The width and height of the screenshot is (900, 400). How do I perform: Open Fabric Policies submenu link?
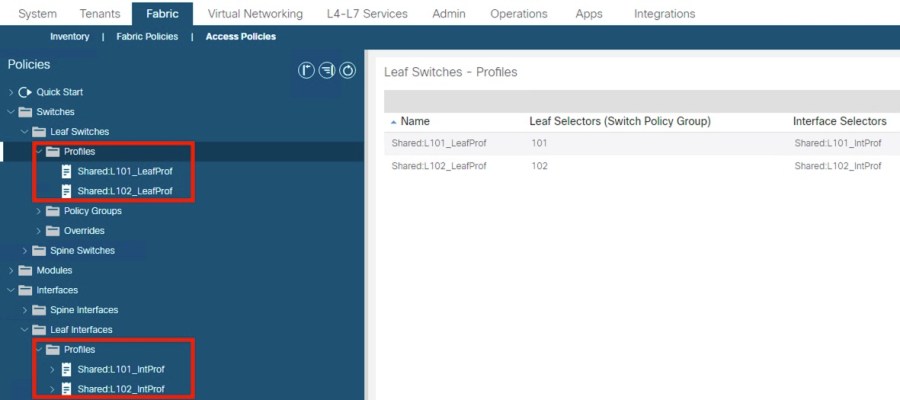point(147,37)
